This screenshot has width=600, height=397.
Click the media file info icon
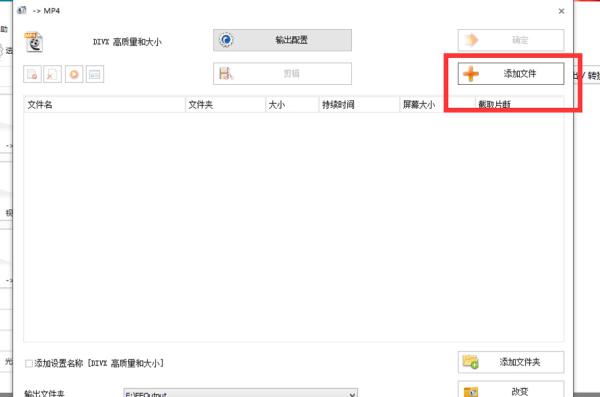point(95,74)
